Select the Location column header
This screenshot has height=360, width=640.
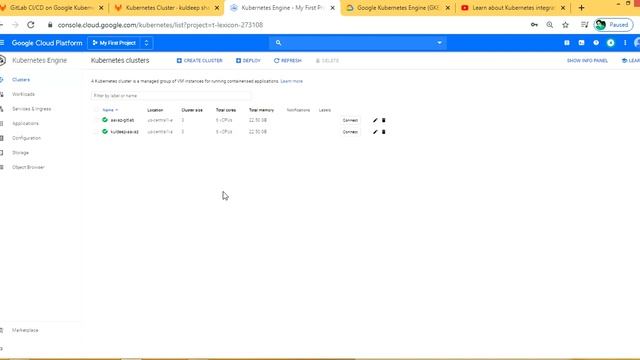[155, 110]
